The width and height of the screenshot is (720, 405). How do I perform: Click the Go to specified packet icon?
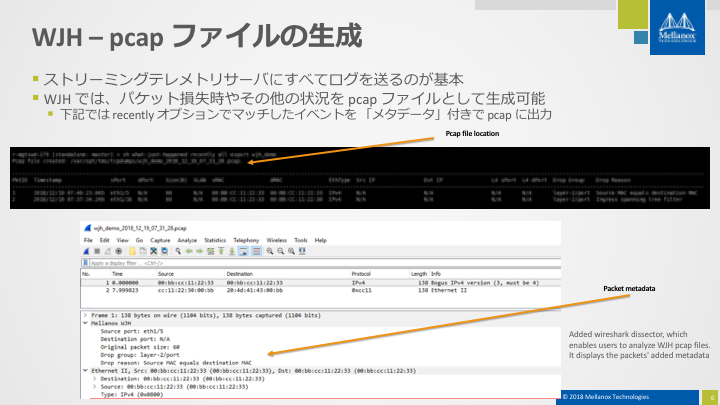pyautogui.click(x=210, y=251)
